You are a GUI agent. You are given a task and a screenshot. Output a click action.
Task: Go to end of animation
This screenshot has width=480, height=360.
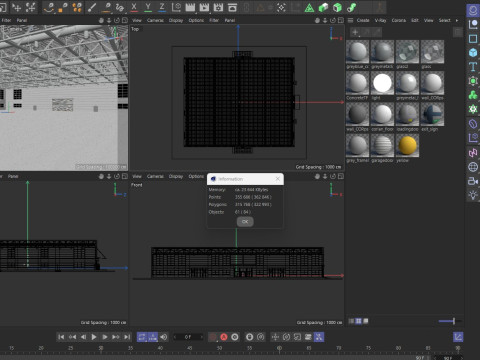127,337
